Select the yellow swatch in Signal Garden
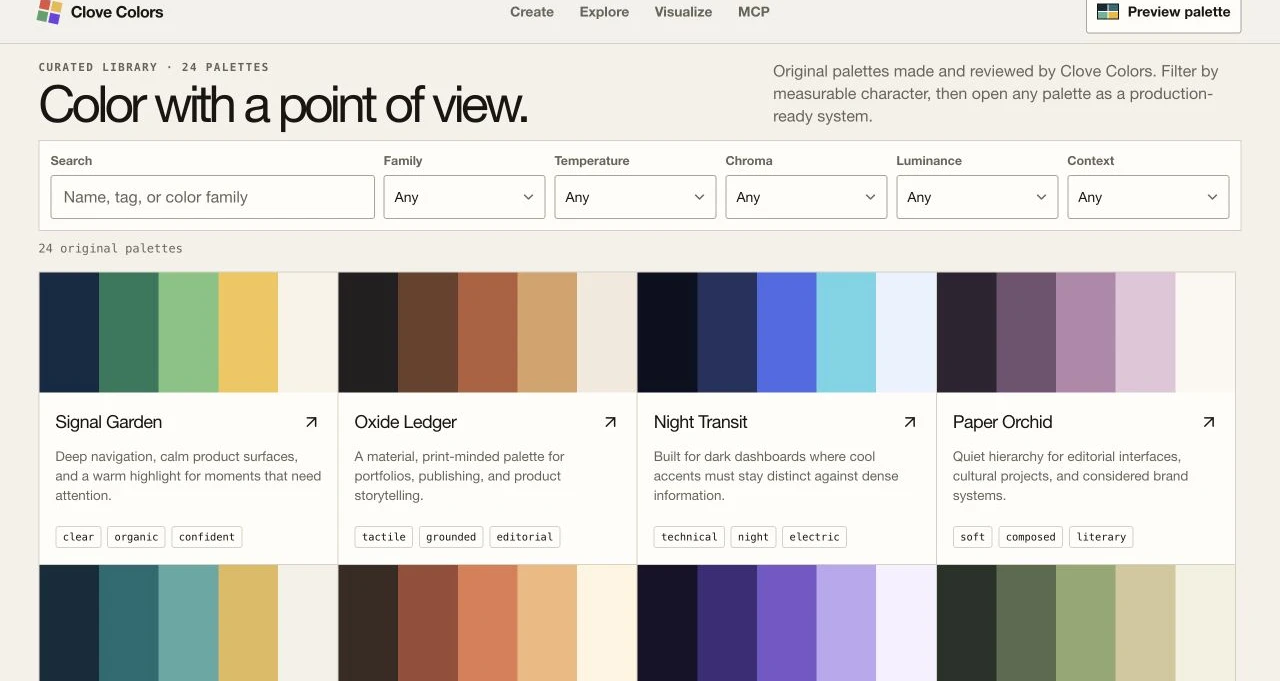The width and height of the screenshot is (1280, 681). [x=248, y=332]
